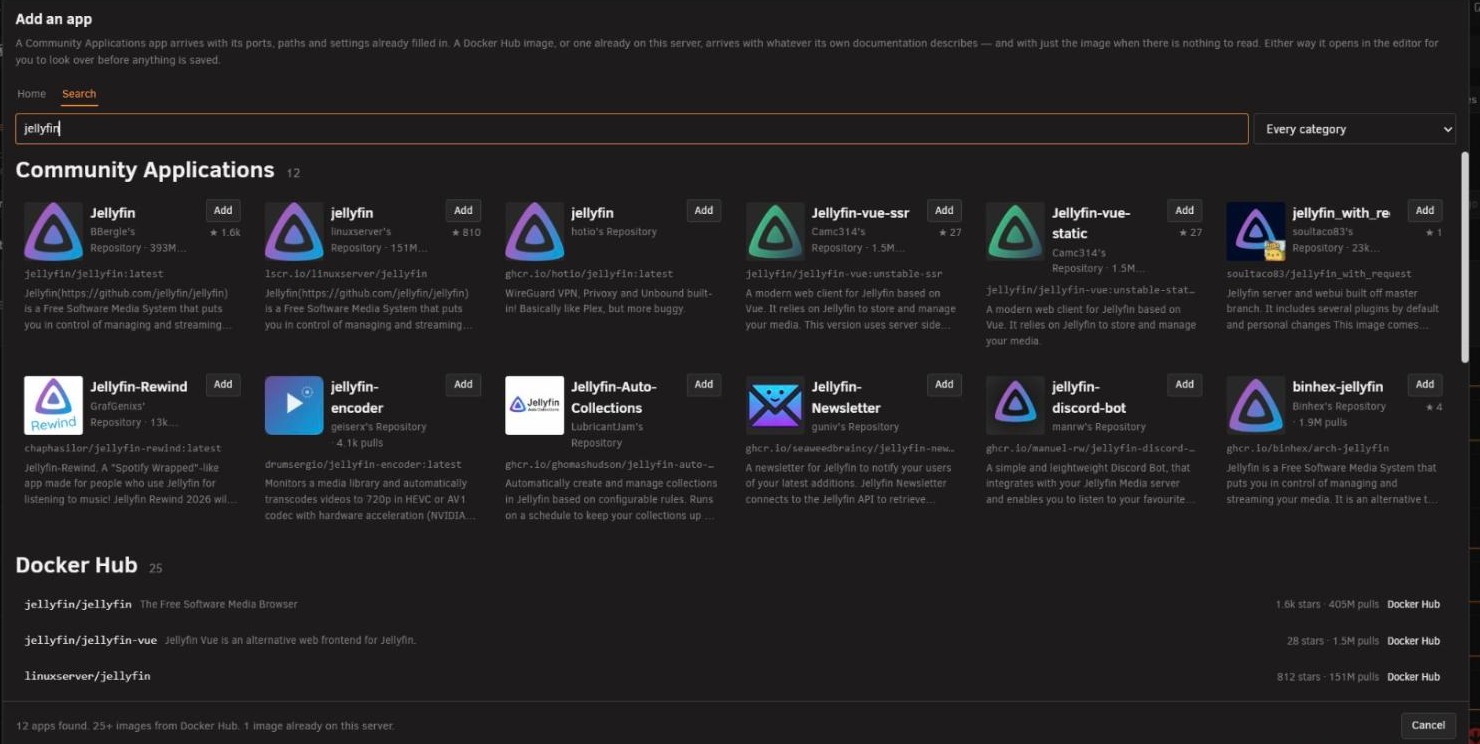Select the Jellyfin-vue-static green logo icon
The height and width of the screenshot is (744, 1480).
[1015, 231]
